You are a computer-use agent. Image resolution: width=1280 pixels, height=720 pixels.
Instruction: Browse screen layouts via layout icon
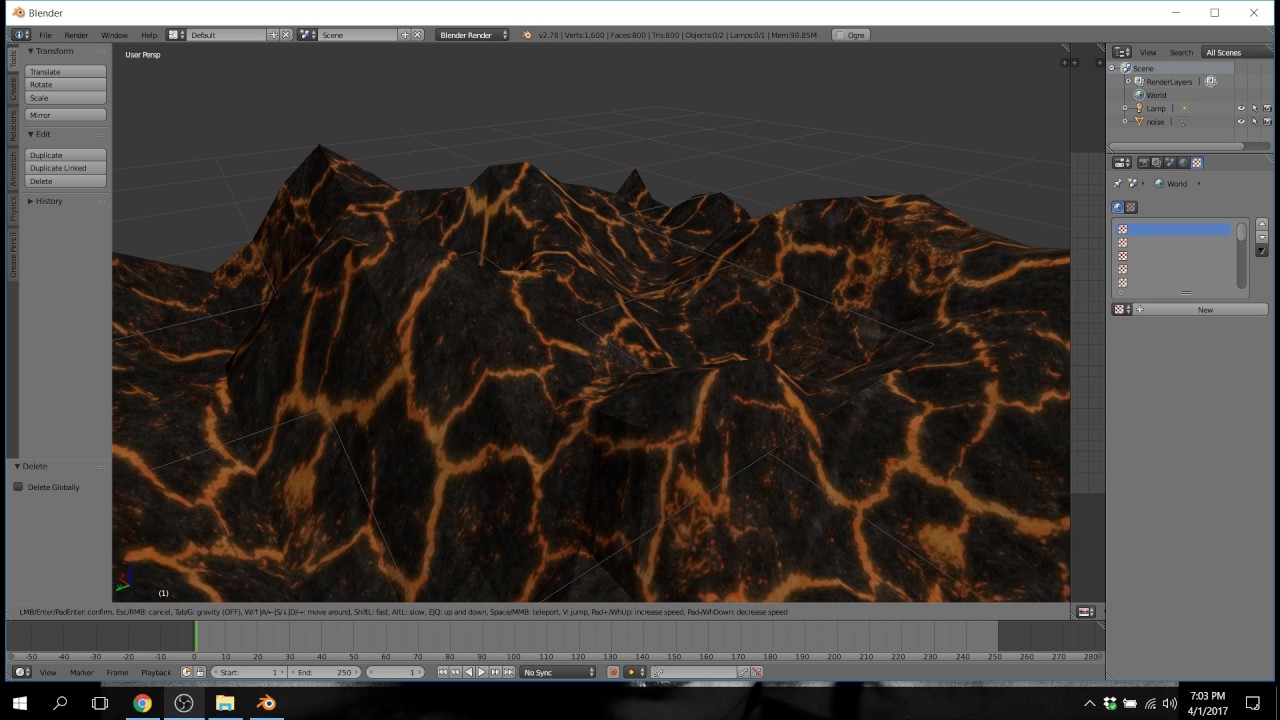[175, 35]
